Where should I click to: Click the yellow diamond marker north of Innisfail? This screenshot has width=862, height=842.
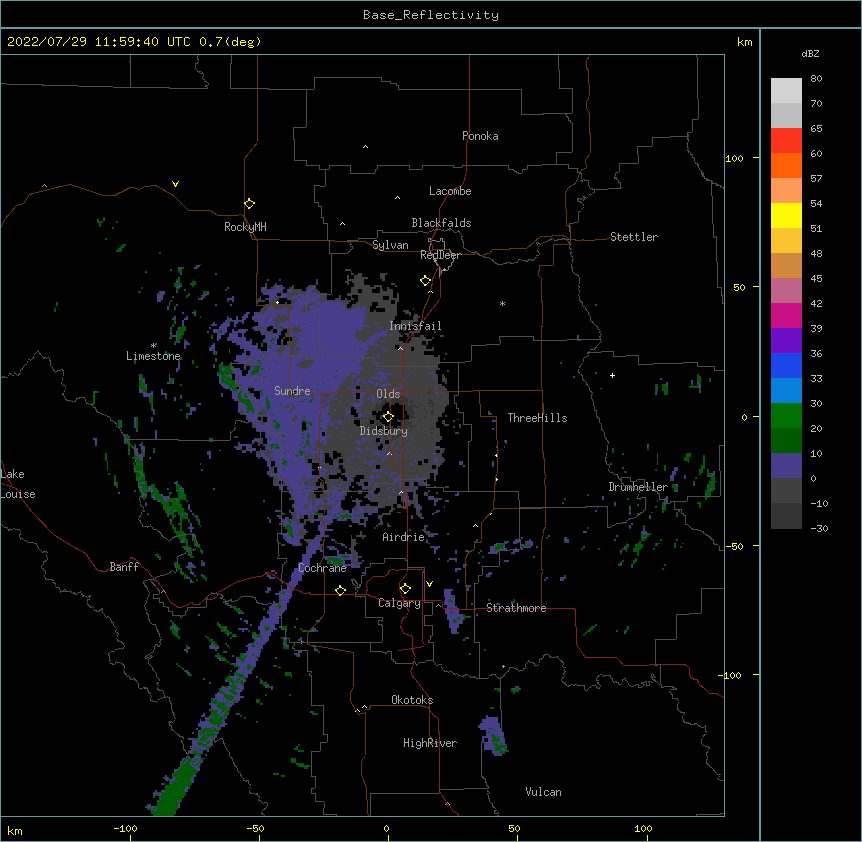tap(426, 281)
